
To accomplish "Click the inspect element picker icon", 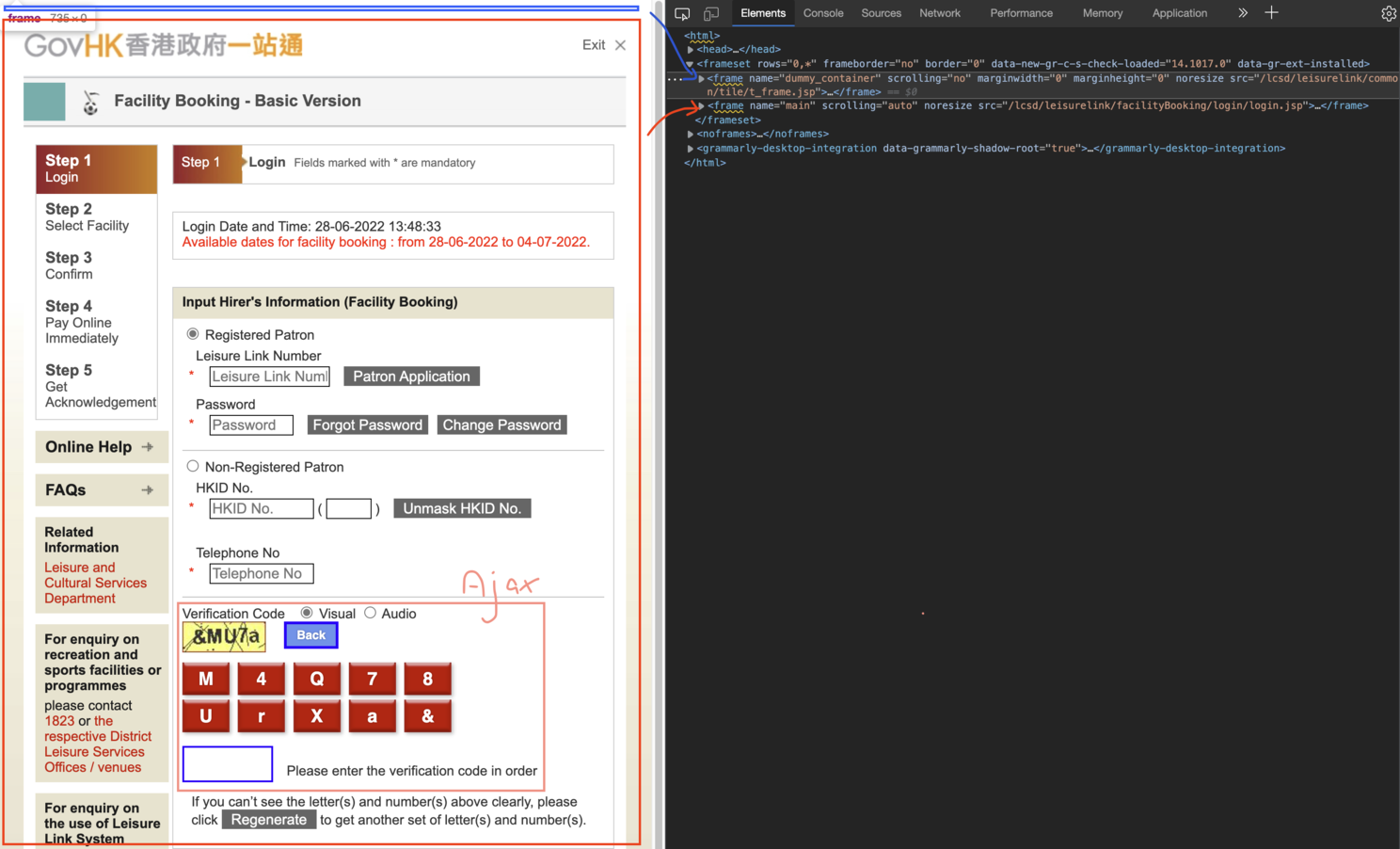I will tap(682, 13).
